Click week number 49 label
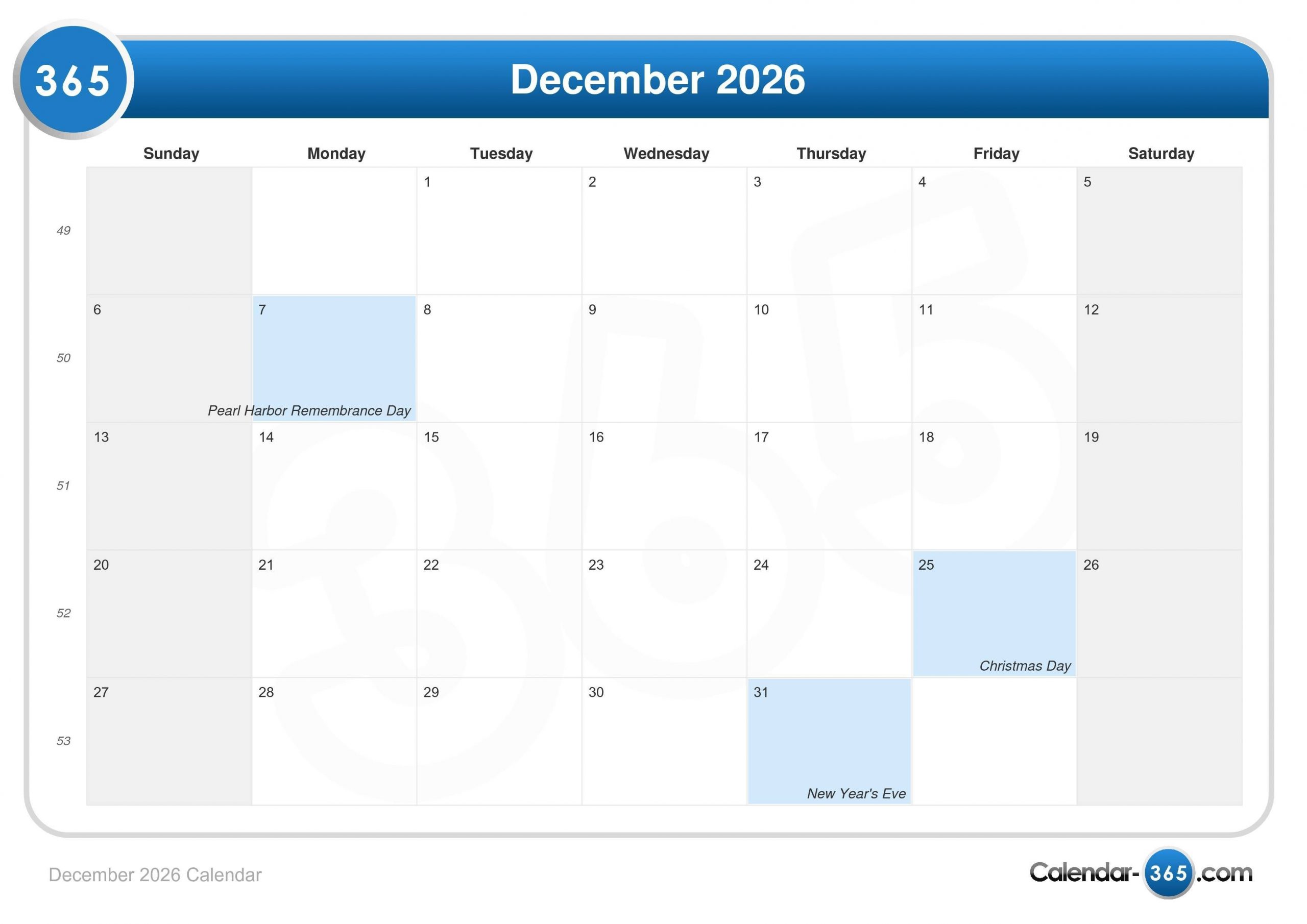Image resolution: width=1307 pixels, height=924 pixels. [x=63, y=231]
